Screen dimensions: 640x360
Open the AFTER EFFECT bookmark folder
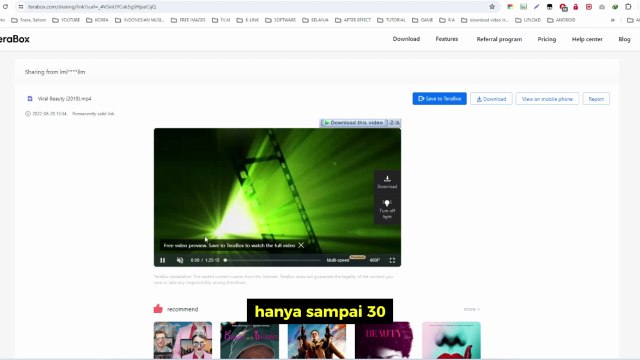pyautogui.click(x=353, y=20)
